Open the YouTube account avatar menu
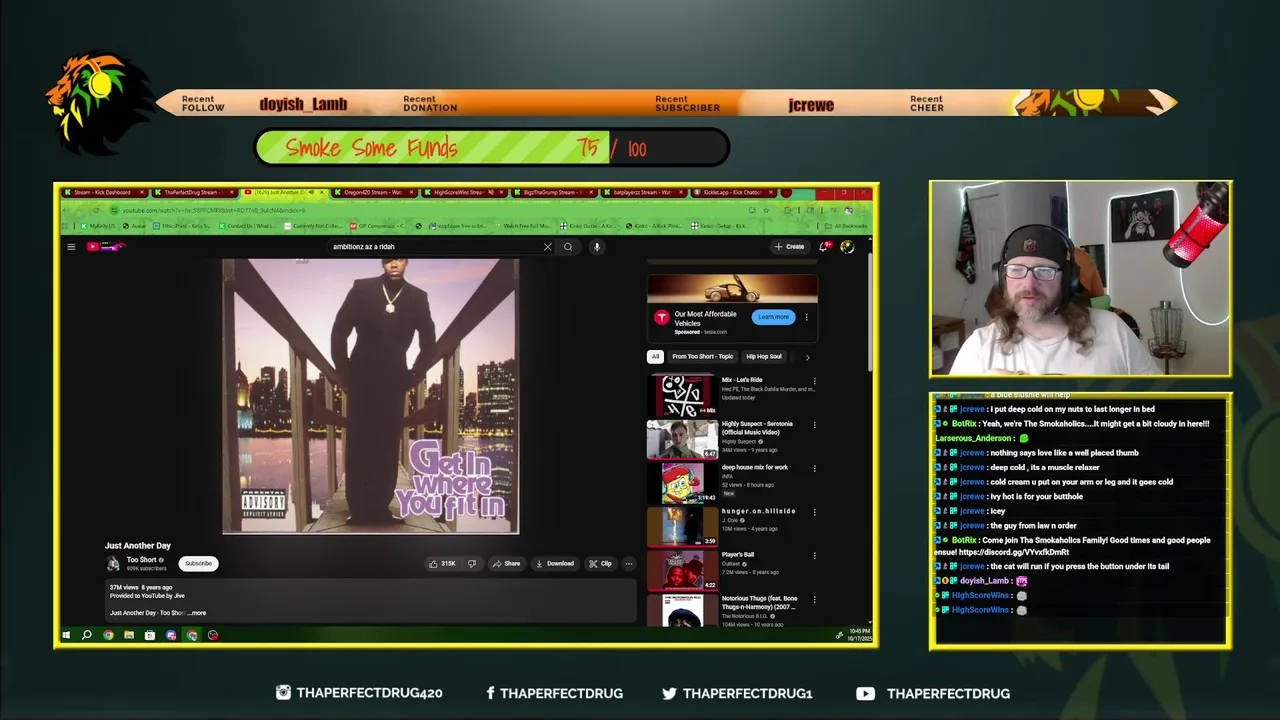The height and width of the screenshot is (720, 1280). (847, 246)
